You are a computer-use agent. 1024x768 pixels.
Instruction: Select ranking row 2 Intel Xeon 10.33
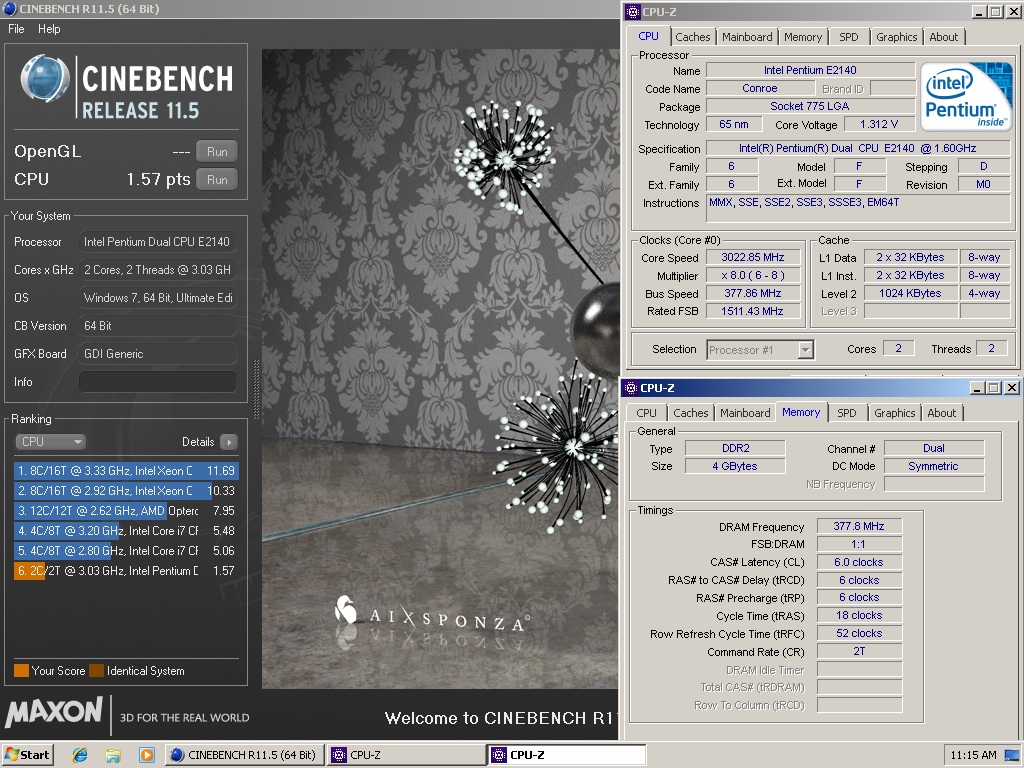pos(126,490)
